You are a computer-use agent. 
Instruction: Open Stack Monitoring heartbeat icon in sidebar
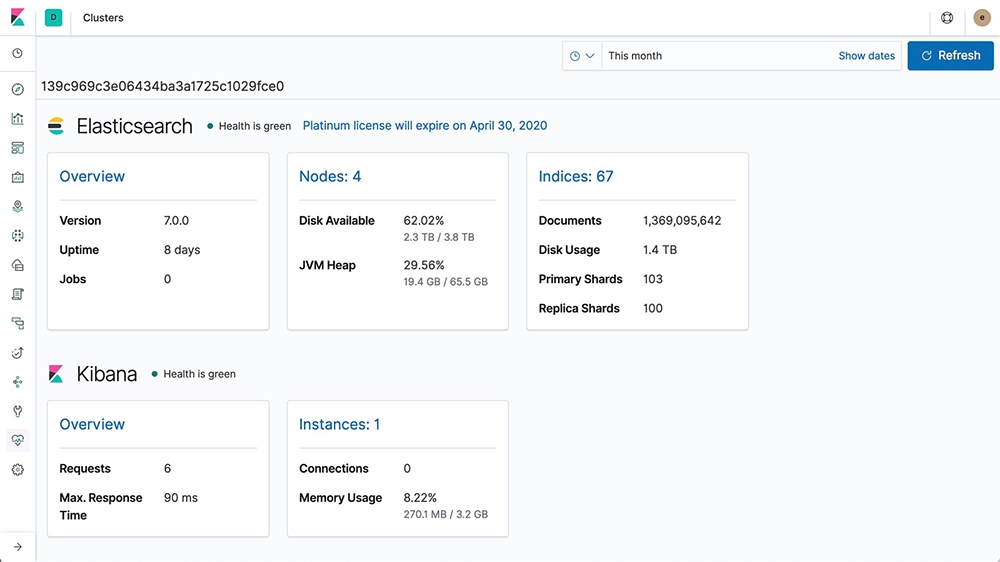click(18, 440)
